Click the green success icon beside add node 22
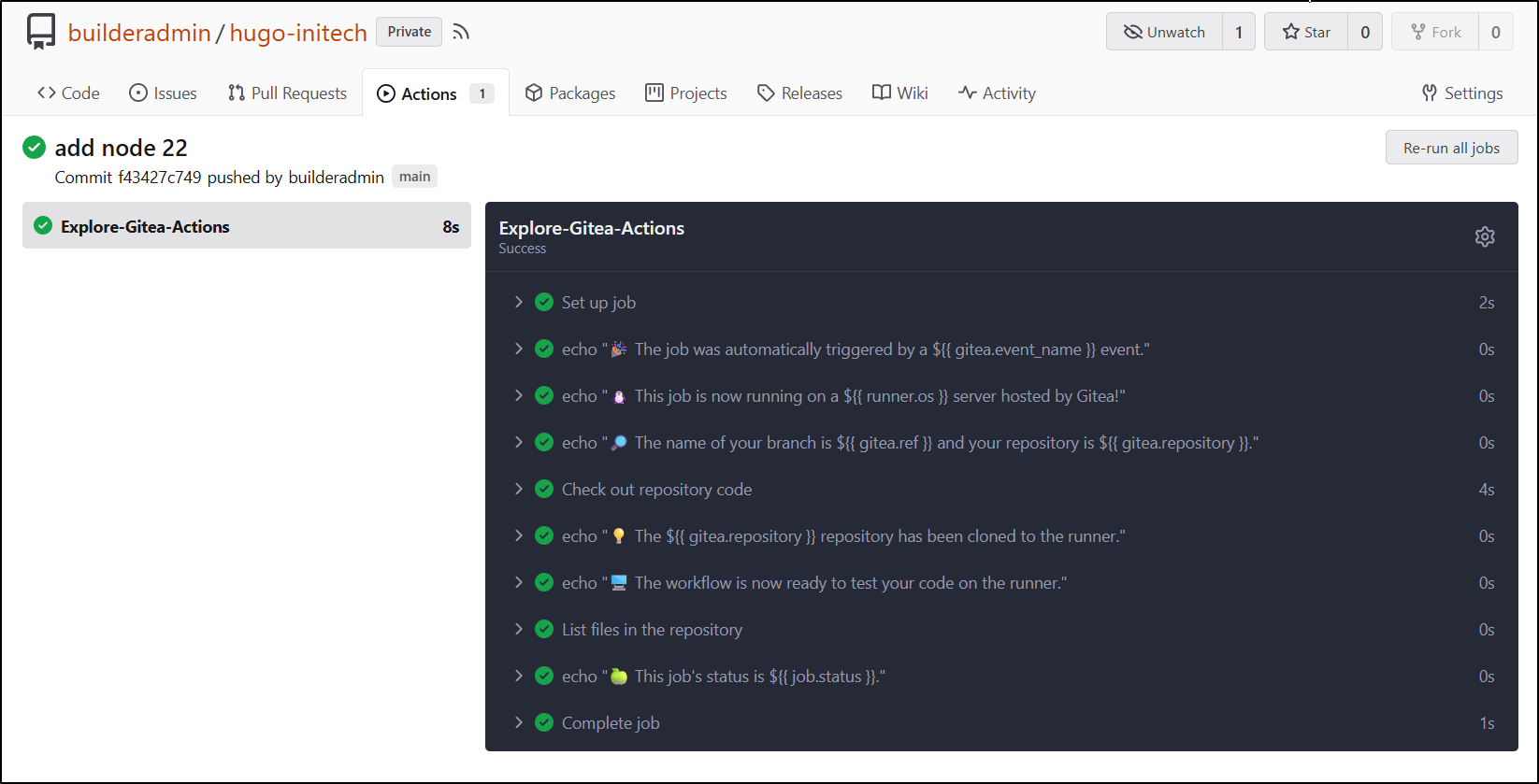 35,148
